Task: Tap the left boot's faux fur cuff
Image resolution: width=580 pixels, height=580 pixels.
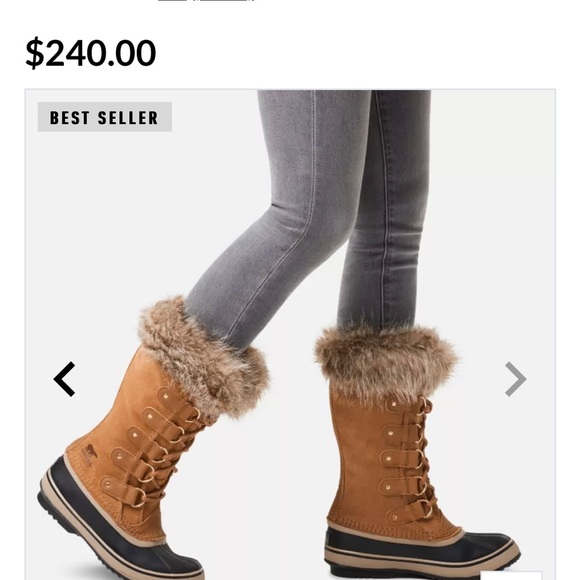Action: (203, 357)
